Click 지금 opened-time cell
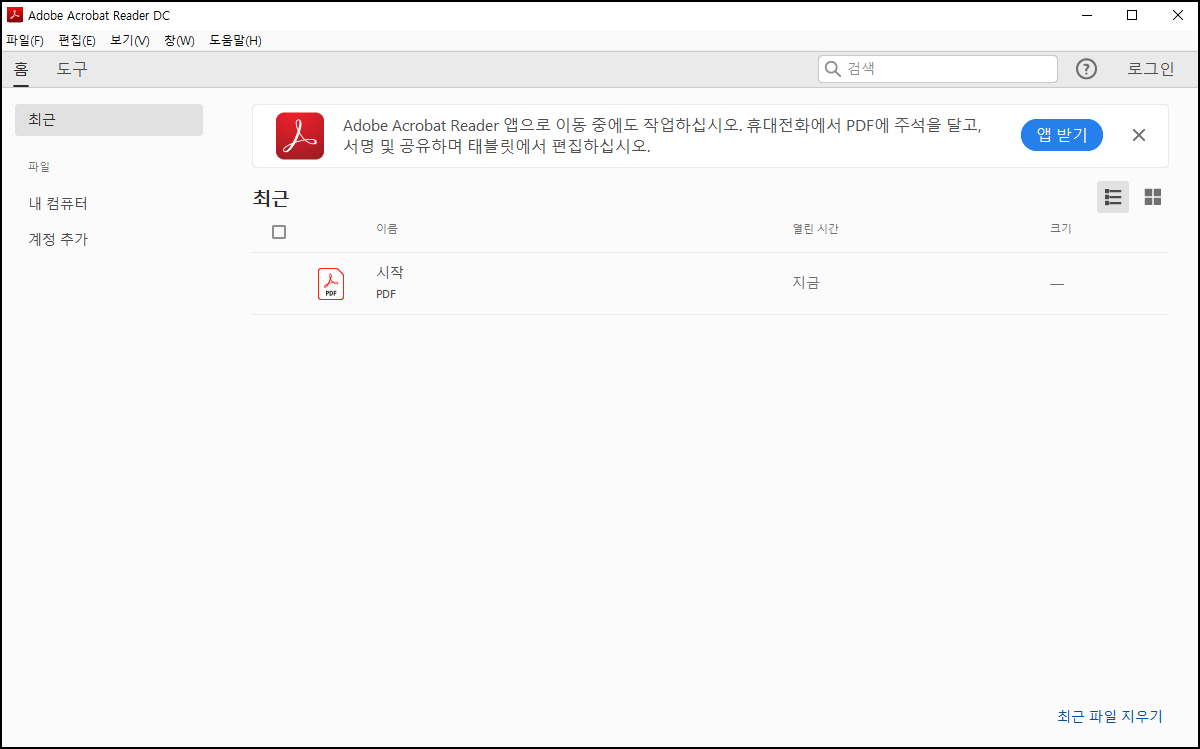The height and width of the screenshot is (749, 1200). point(806,283)
